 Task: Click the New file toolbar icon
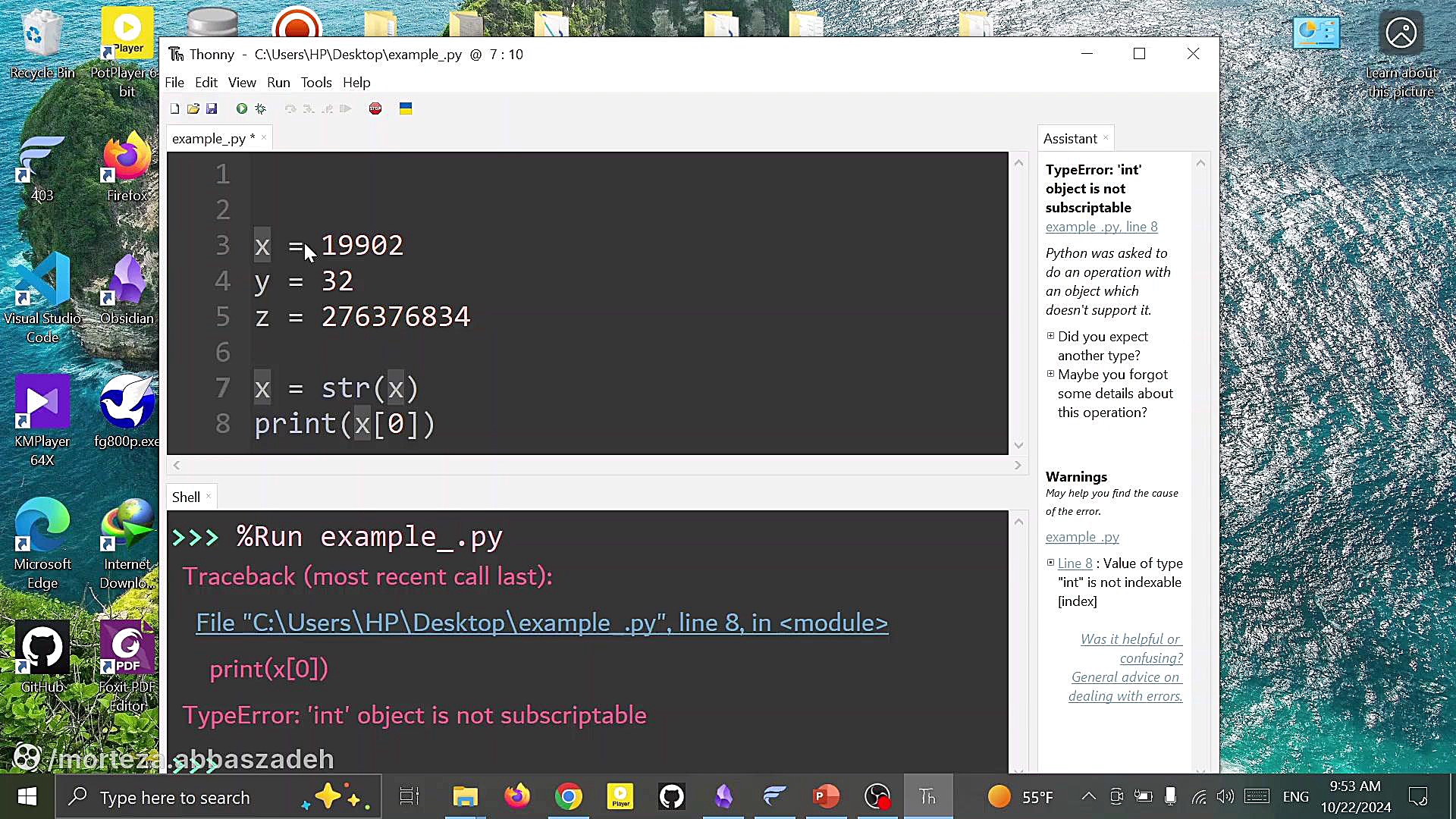point(175,109)
